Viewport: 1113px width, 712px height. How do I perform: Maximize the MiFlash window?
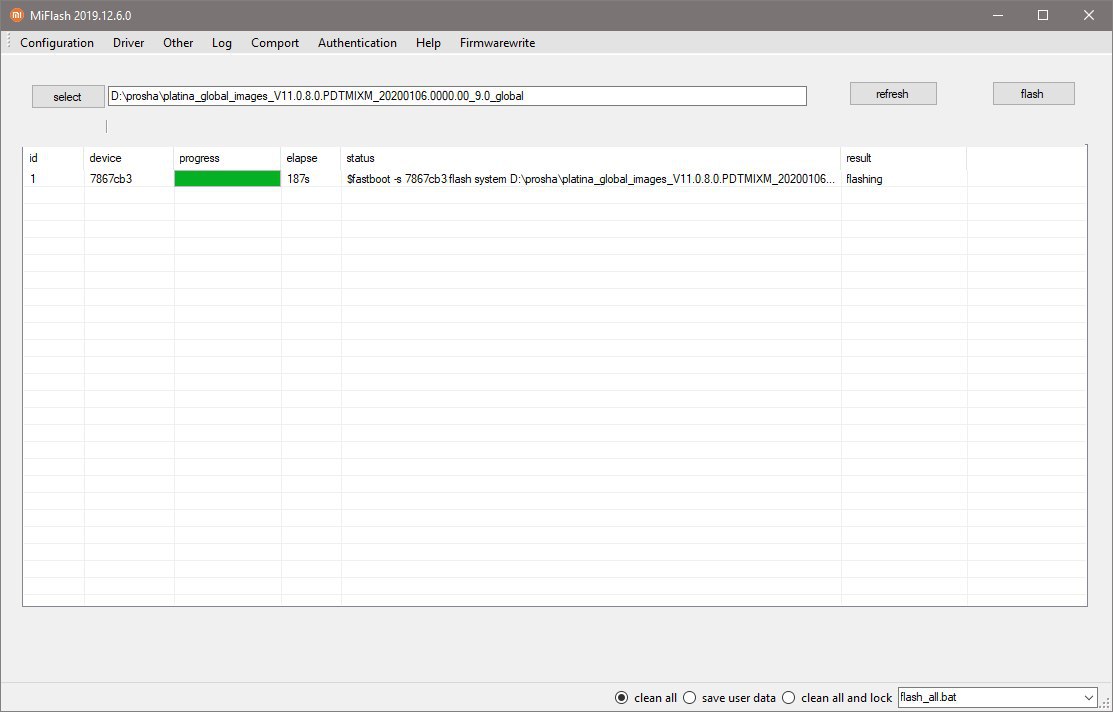(1043, 15)
